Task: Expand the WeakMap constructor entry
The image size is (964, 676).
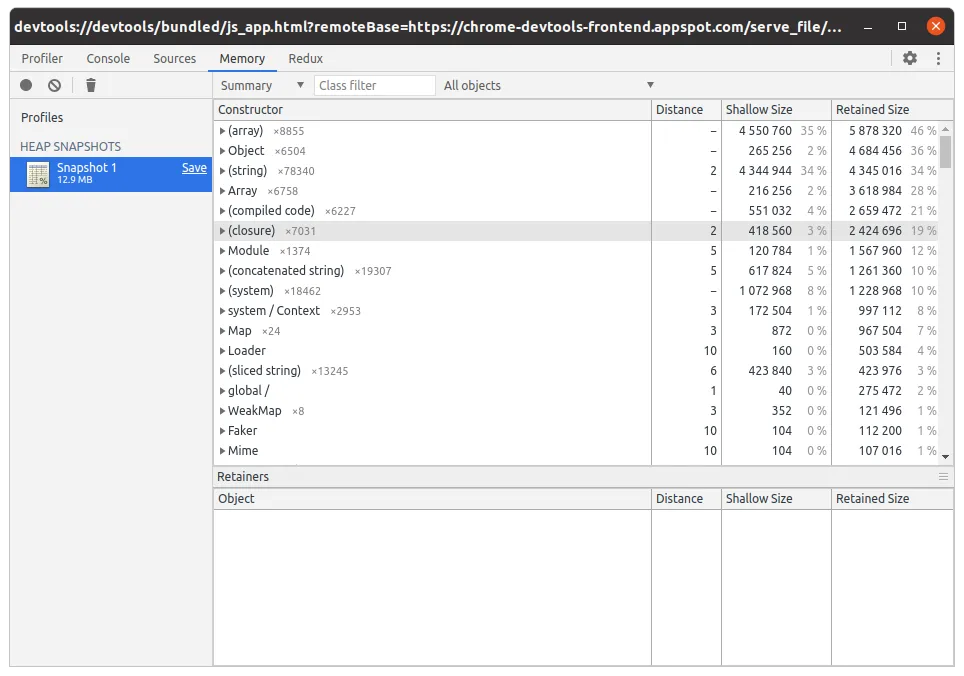Action: tap(222, 410)
